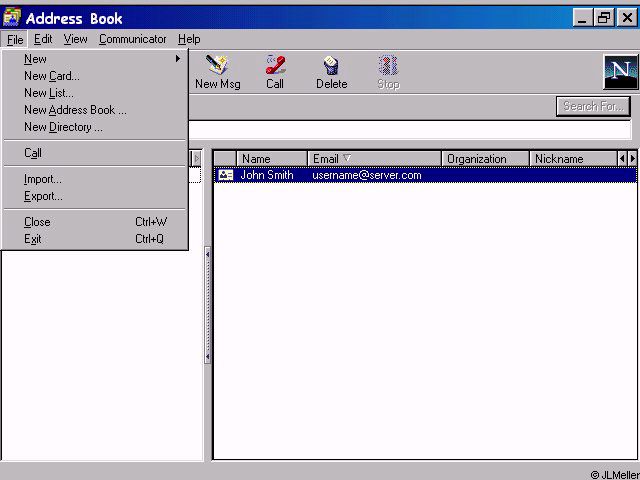Image resolution: width=640 pixels, height=480 pixels.
Task: Click the search text input field
Action: 409,130
